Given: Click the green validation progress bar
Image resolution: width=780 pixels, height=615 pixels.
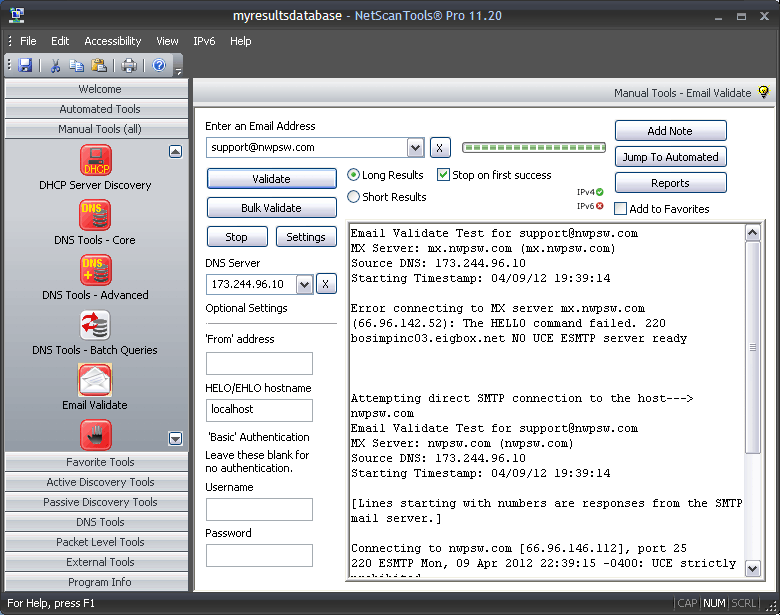Looking at the screenshot, I should click(x=534, y=147).
